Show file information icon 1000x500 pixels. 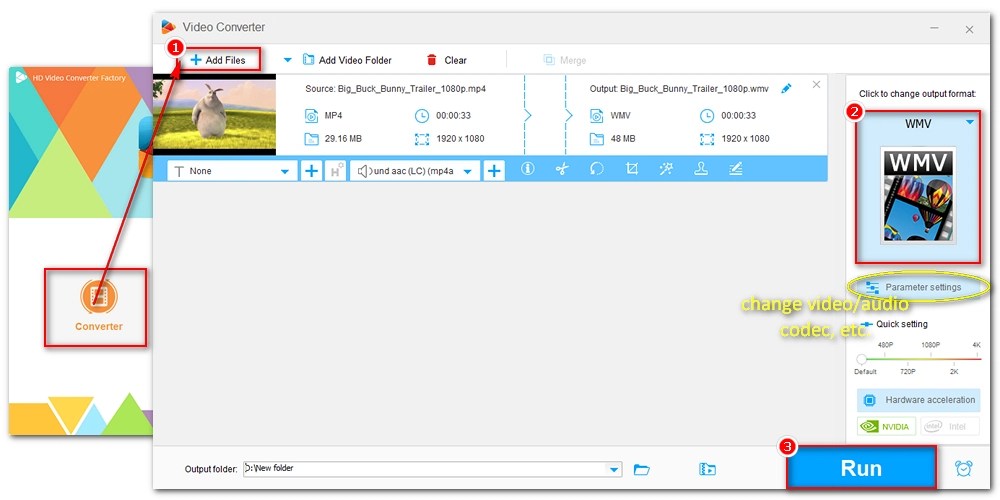(527, 169)
